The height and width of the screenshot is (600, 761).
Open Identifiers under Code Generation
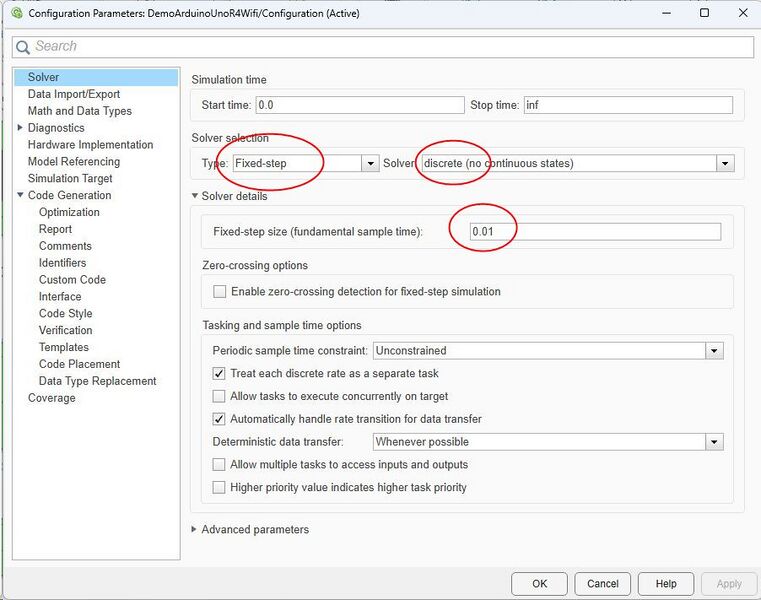(x=62, y=263)
